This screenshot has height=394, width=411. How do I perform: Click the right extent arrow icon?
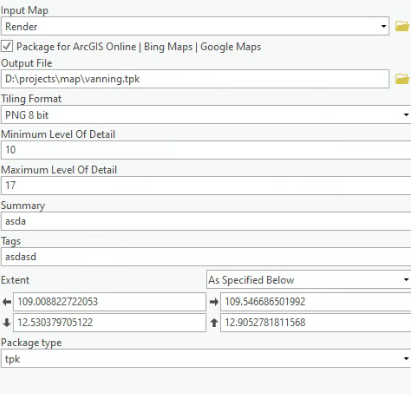[214, 302]
